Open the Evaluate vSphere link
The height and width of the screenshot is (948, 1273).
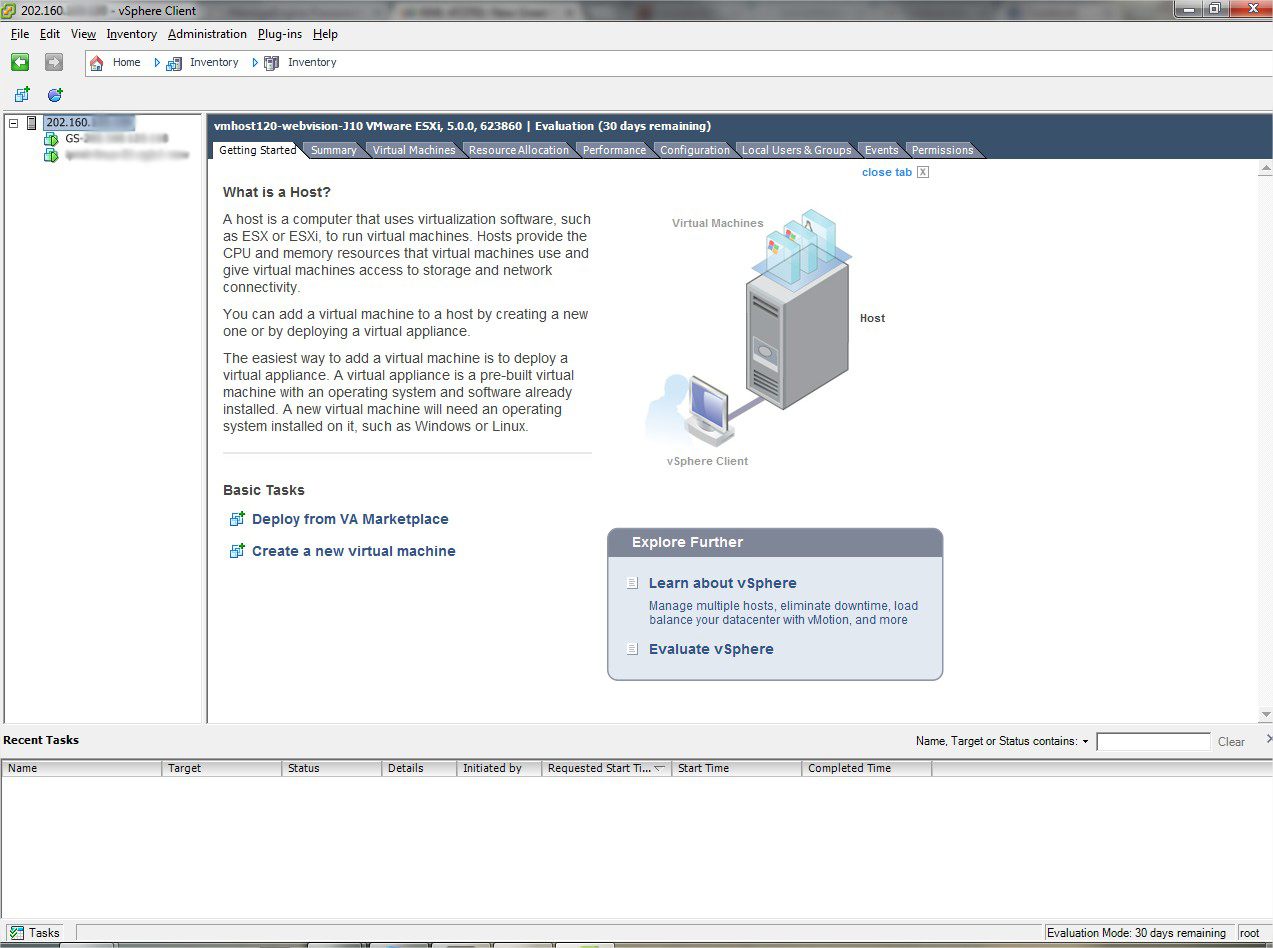pyautogui.click(x=711, y=649)
